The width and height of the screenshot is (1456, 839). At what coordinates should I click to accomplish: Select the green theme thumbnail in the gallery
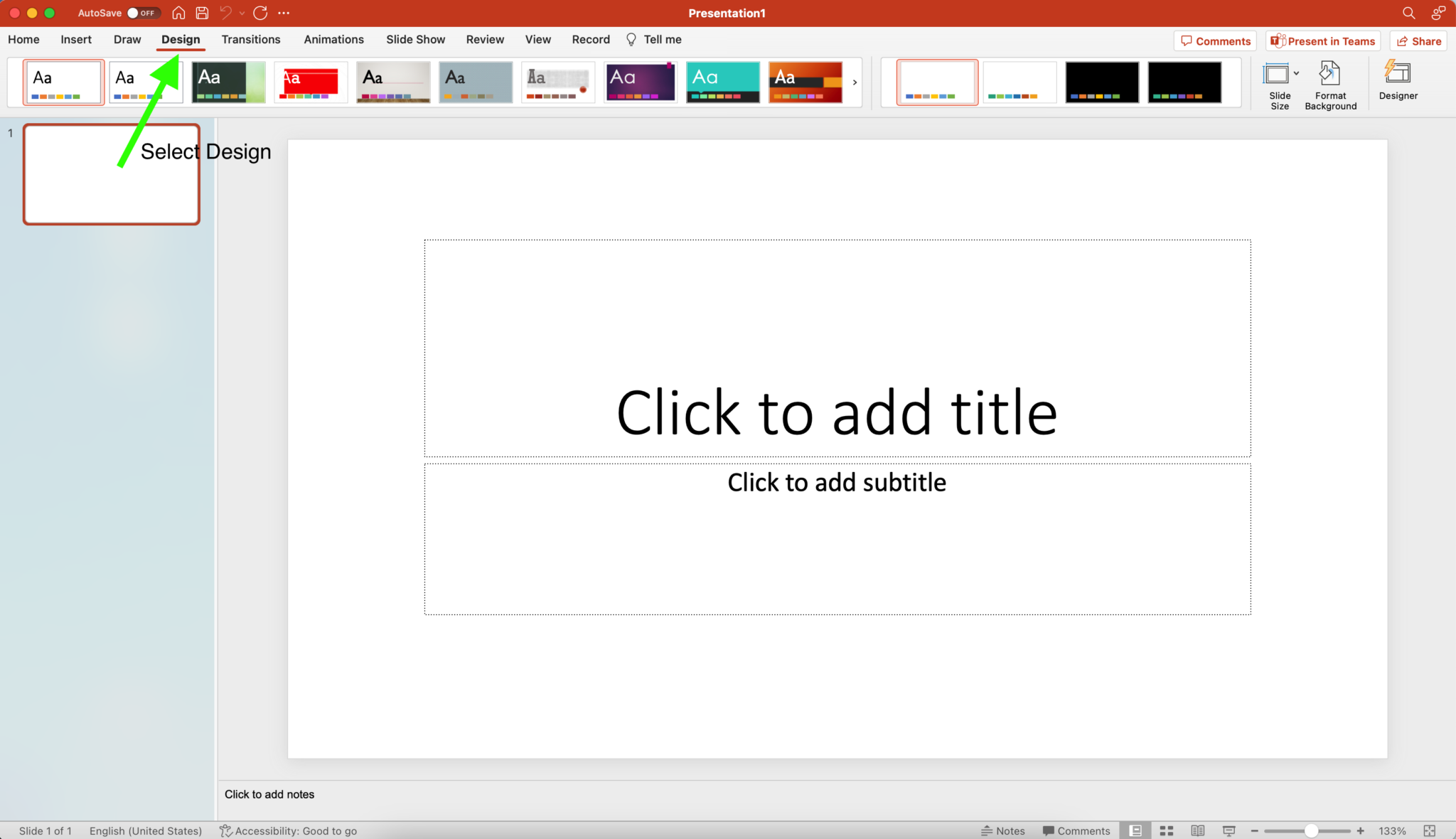tap(228, 82)
